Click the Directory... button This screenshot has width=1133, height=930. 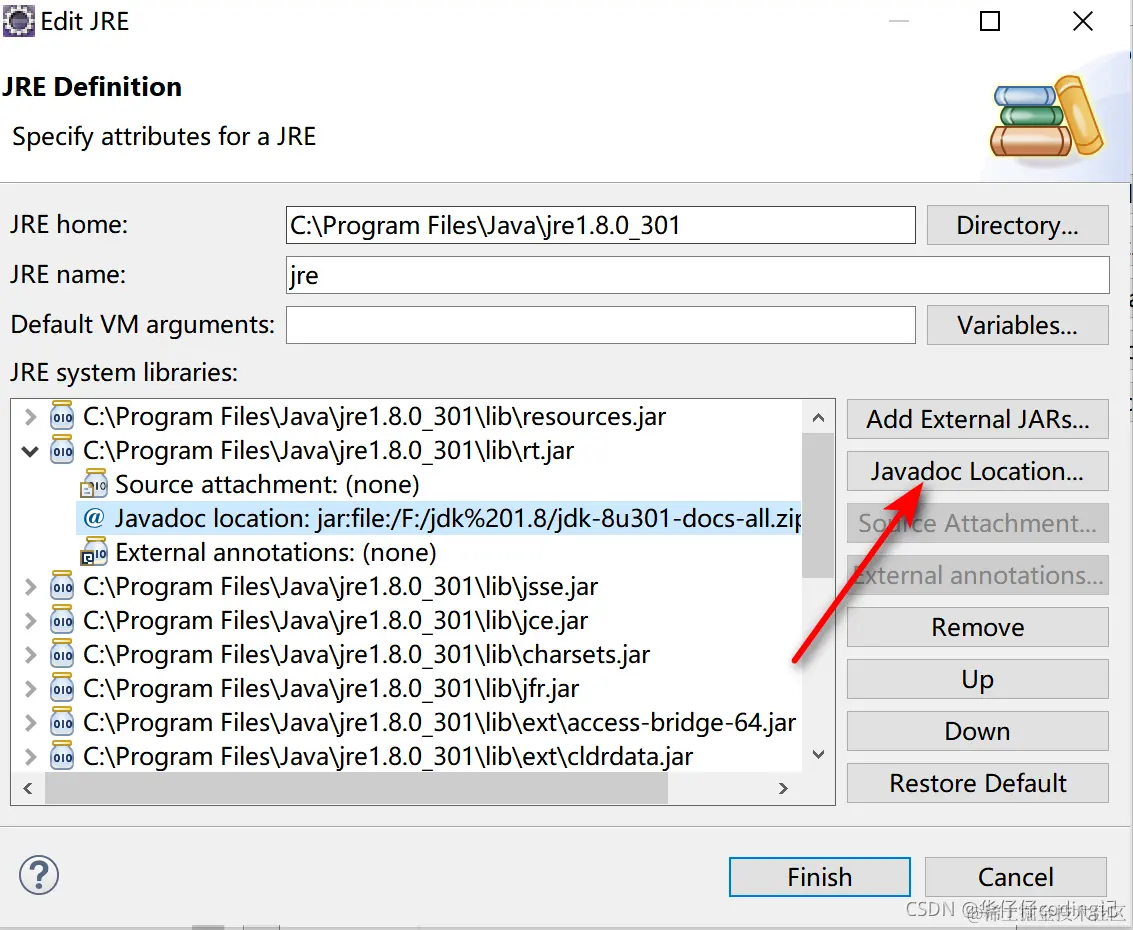pyautogui.click(x=1017, y=225)
